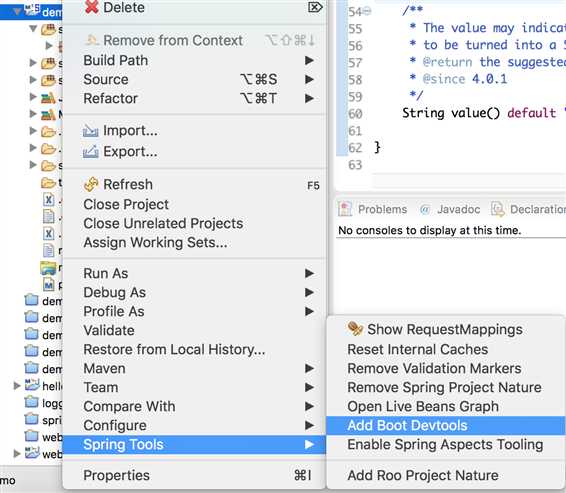Select Validate in context menu
Viewport: 566px width, 493px height.
tap(195, 330)
